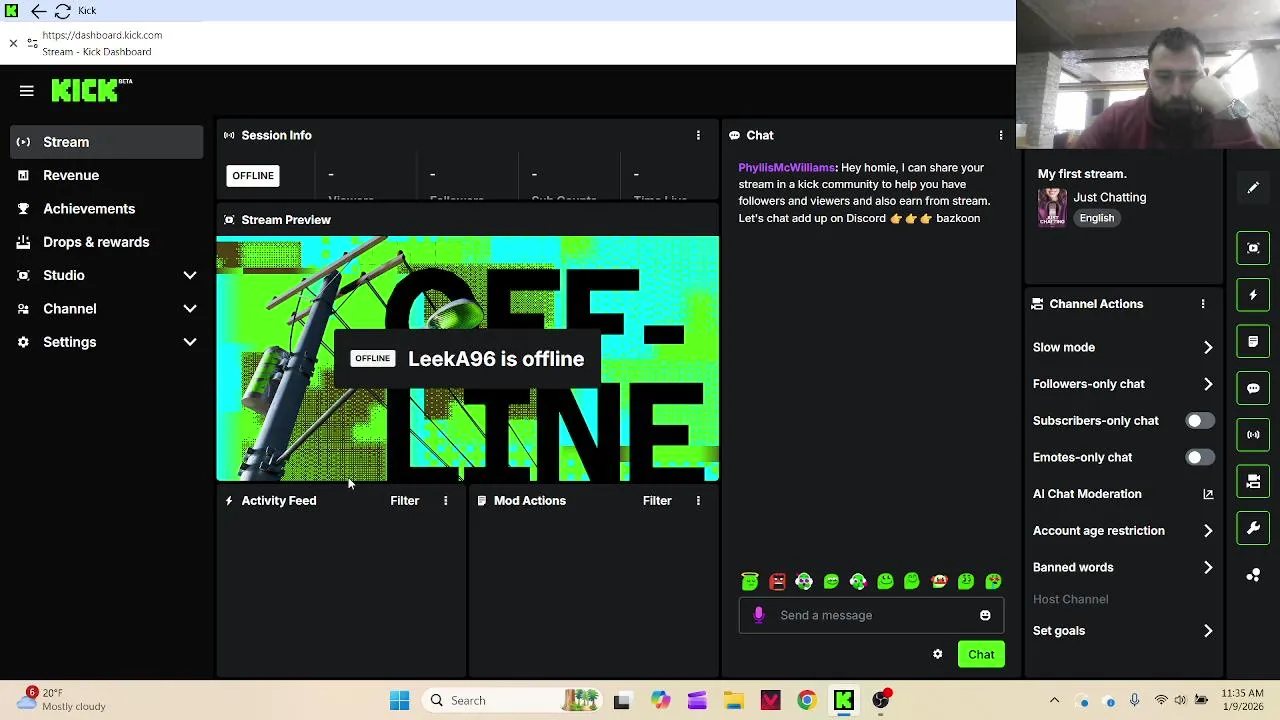
Task: Click the Activity Feed Filter button
Action: pyautogui.click(x=404, y=501)
